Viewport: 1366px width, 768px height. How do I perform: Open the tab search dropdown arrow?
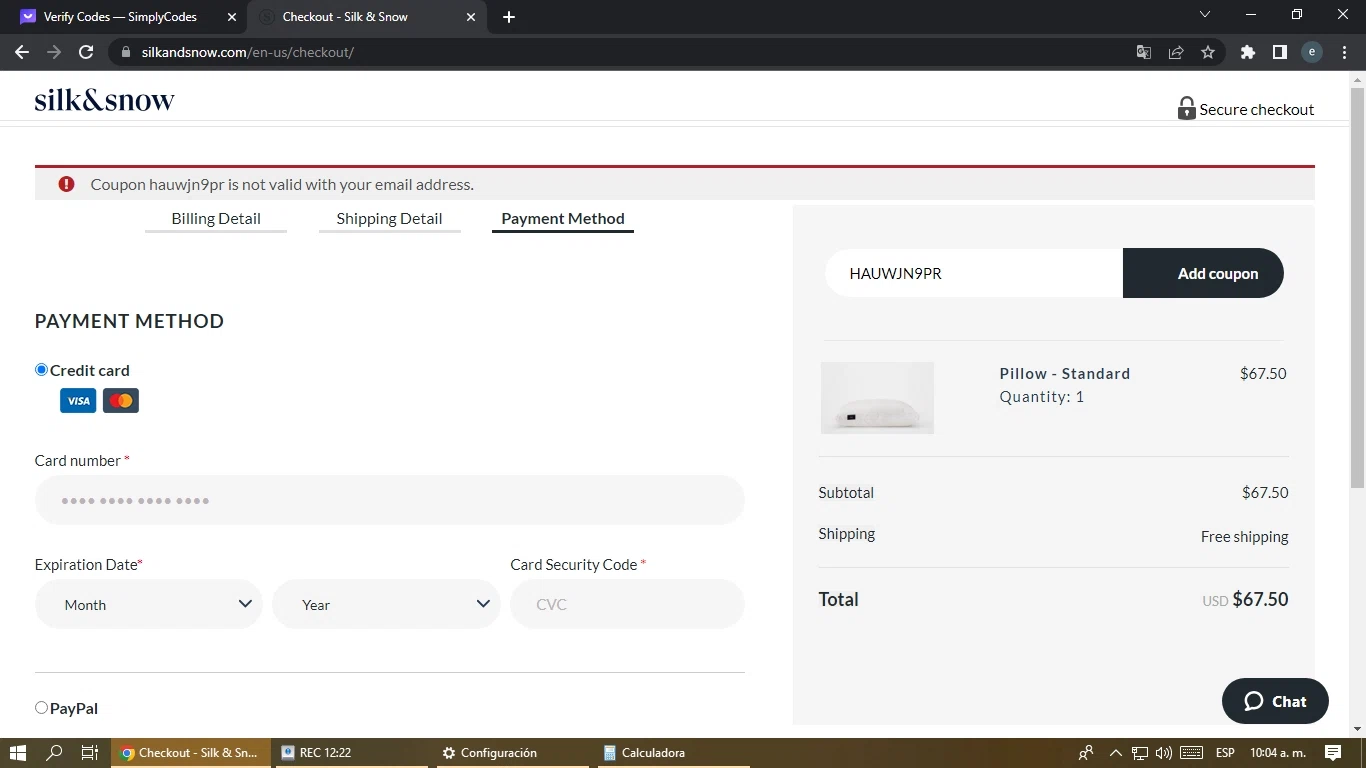coord(1205,15)
